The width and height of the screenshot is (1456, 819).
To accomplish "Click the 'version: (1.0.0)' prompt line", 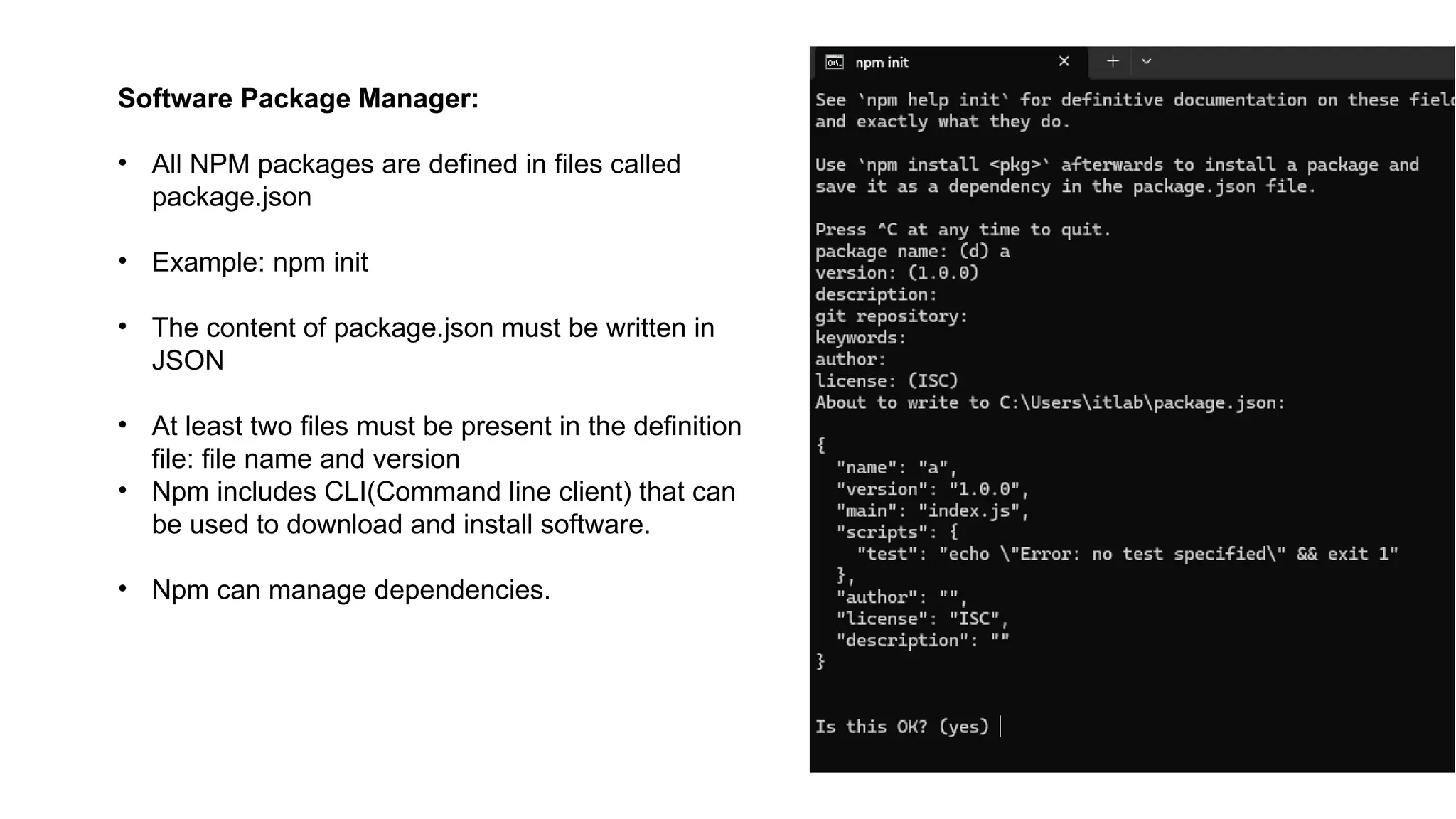I will [x=897, y=273].
